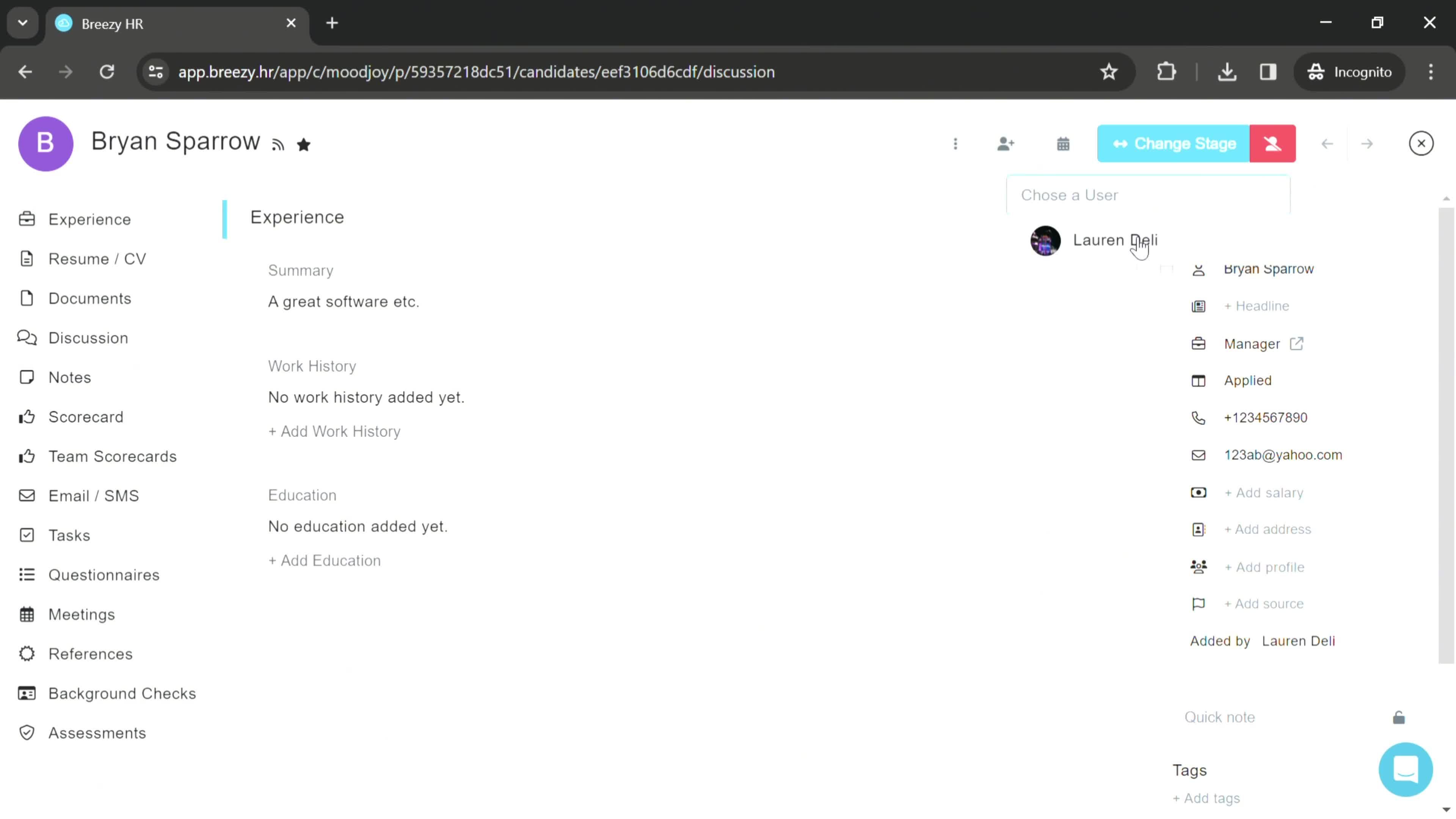This screenshot has width=1456, height=819.
Task: Click the forward navigation arrow icon
Action: [1367, 143]
